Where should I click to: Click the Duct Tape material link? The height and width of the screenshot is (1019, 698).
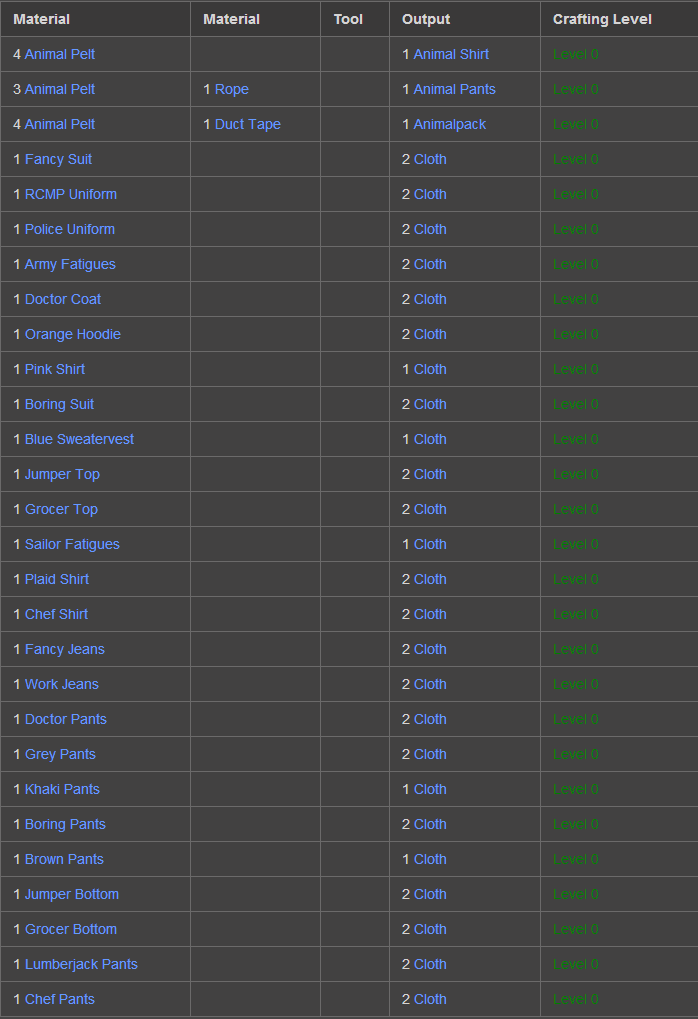point(248,125)
